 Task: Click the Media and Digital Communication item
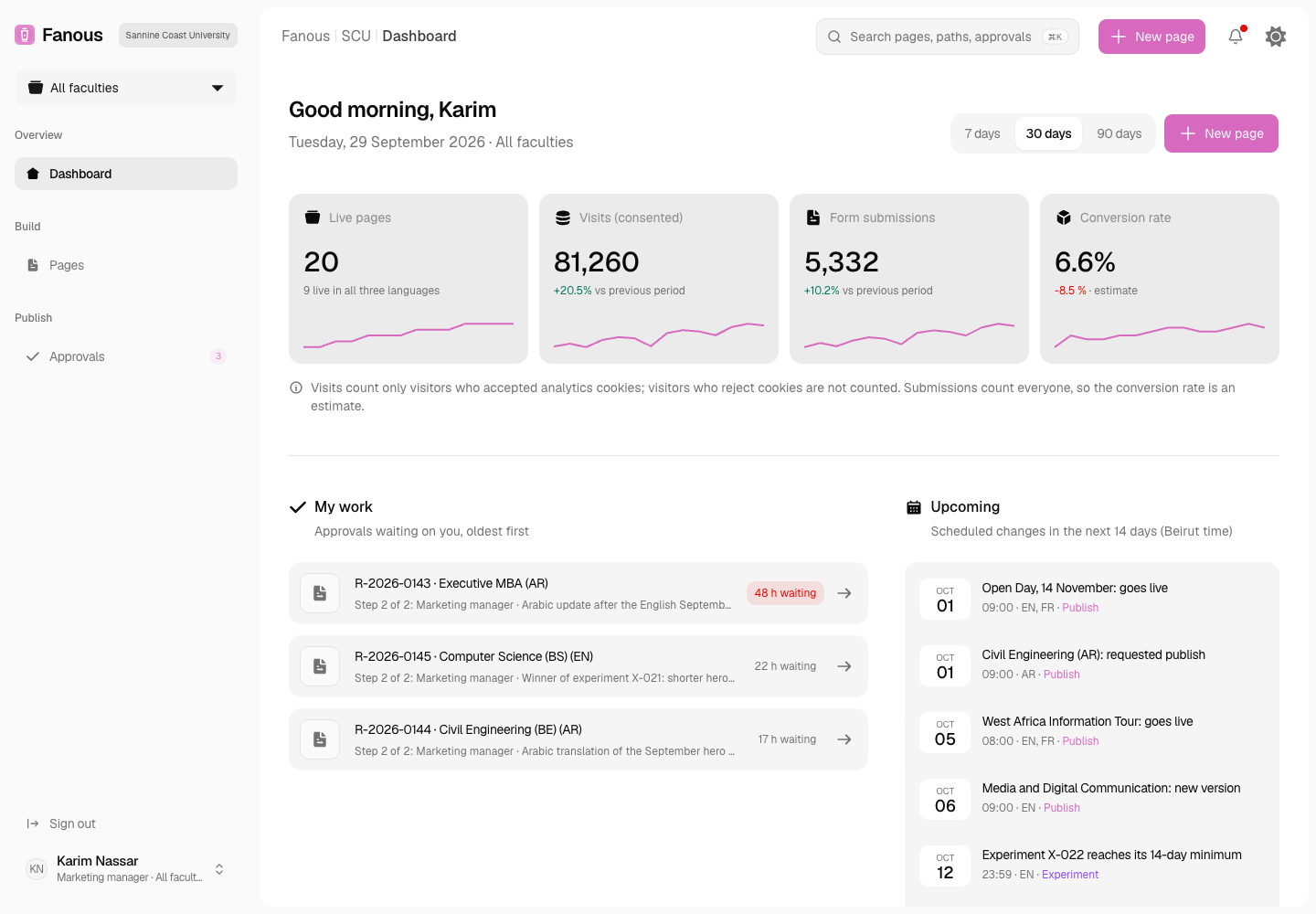pos(1092,797)
